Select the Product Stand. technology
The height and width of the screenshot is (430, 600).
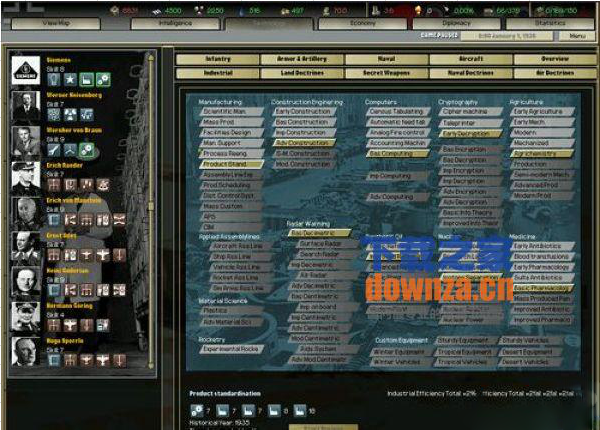(x=231, y=164)
